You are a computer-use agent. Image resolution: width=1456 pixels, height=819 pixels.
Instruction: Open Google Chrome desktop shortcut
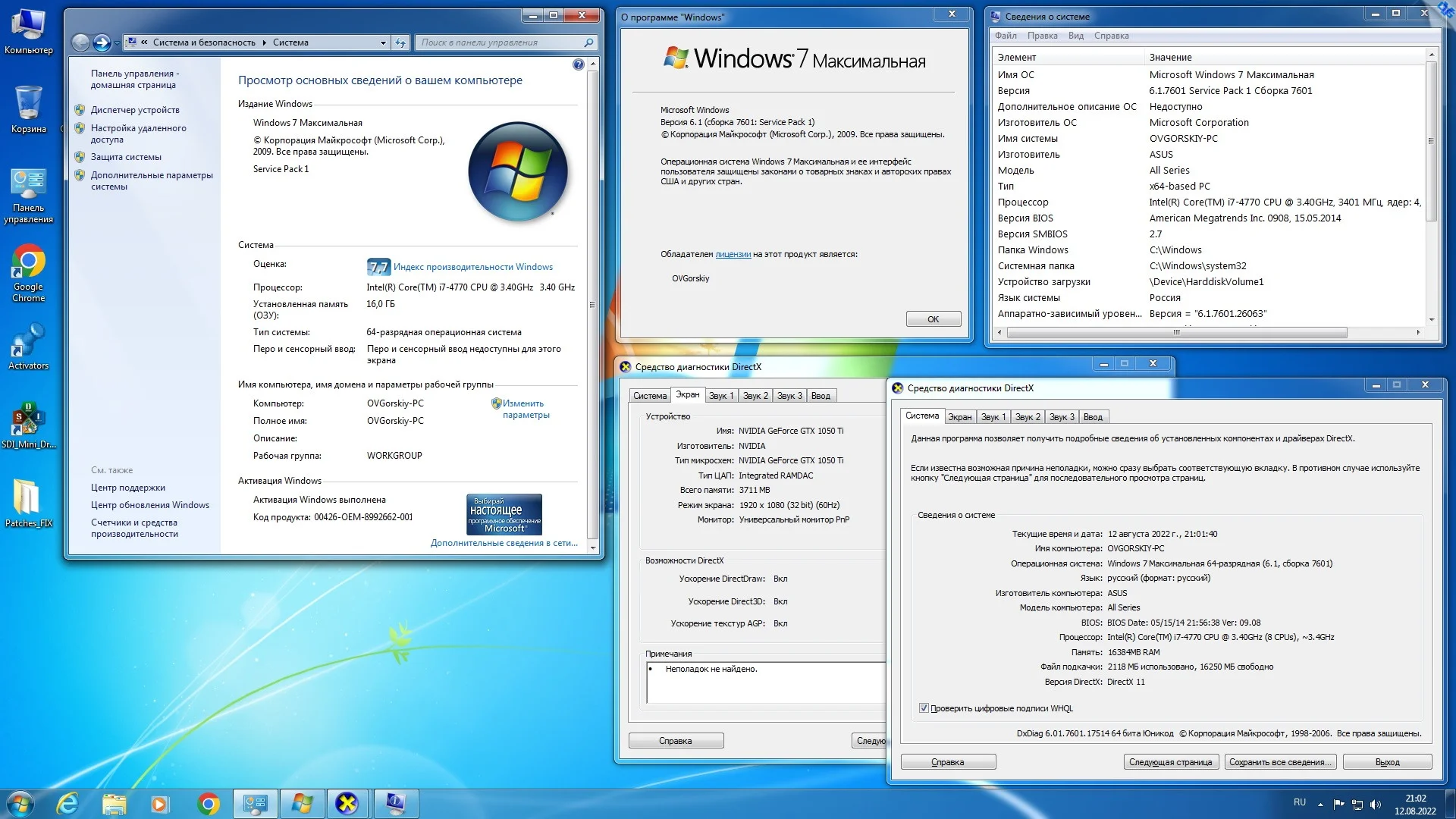[x=28, y=263]
